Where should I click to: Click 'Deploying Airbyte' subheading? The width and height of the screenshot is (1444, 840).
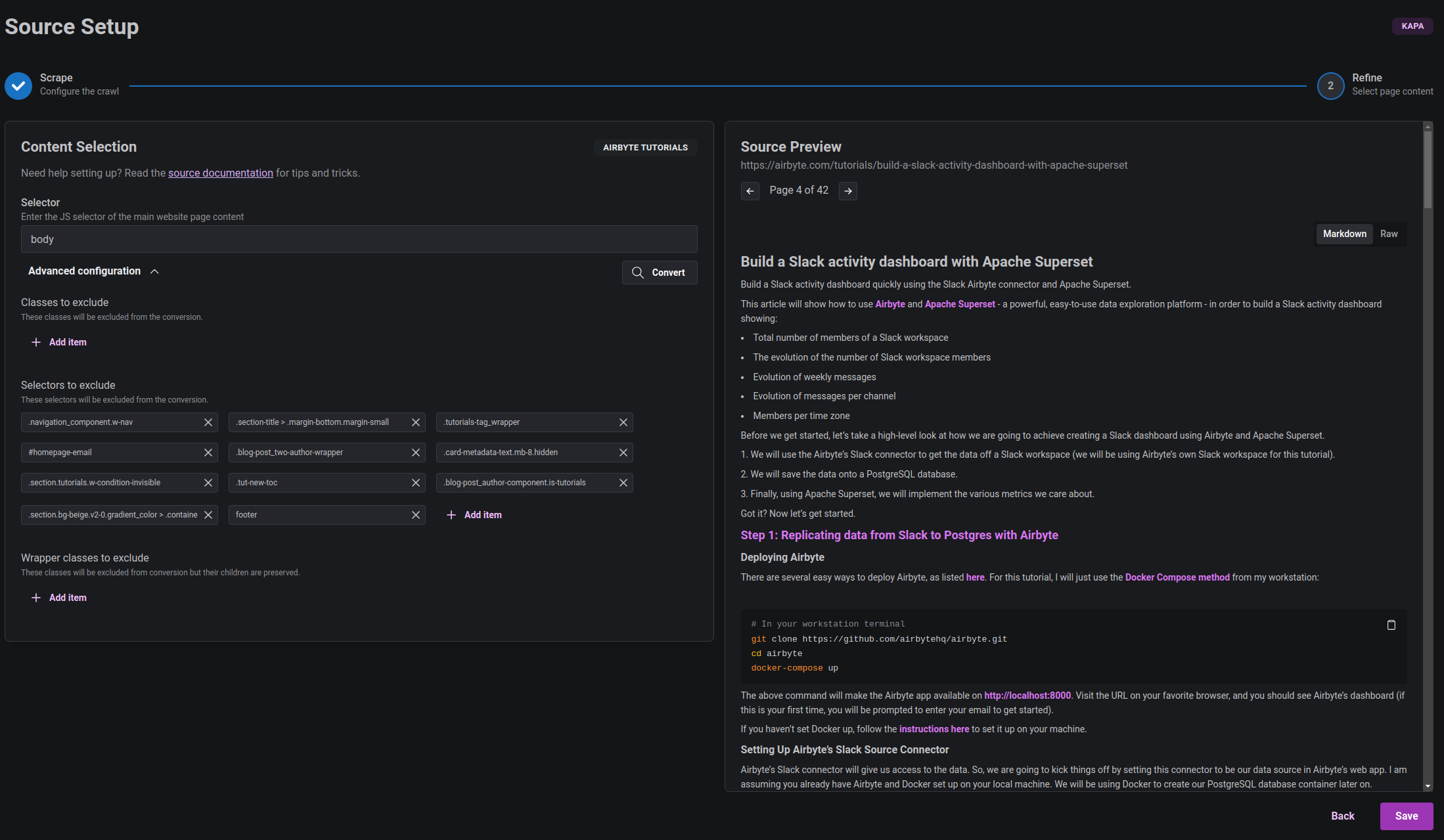782,558
